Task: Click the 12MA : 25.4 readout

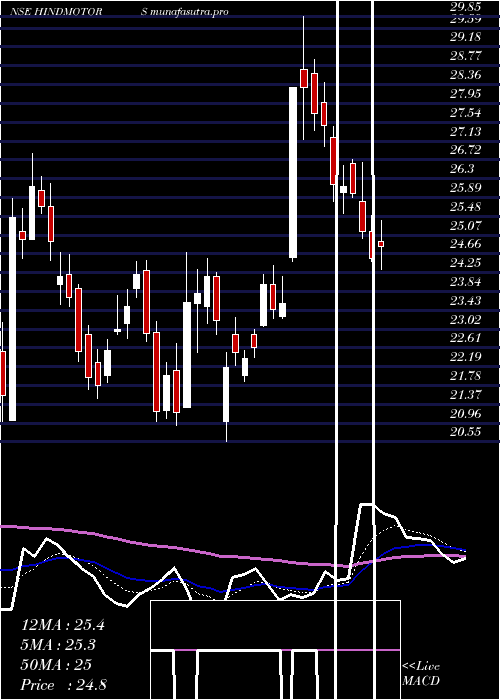Action: pos(63,625)
